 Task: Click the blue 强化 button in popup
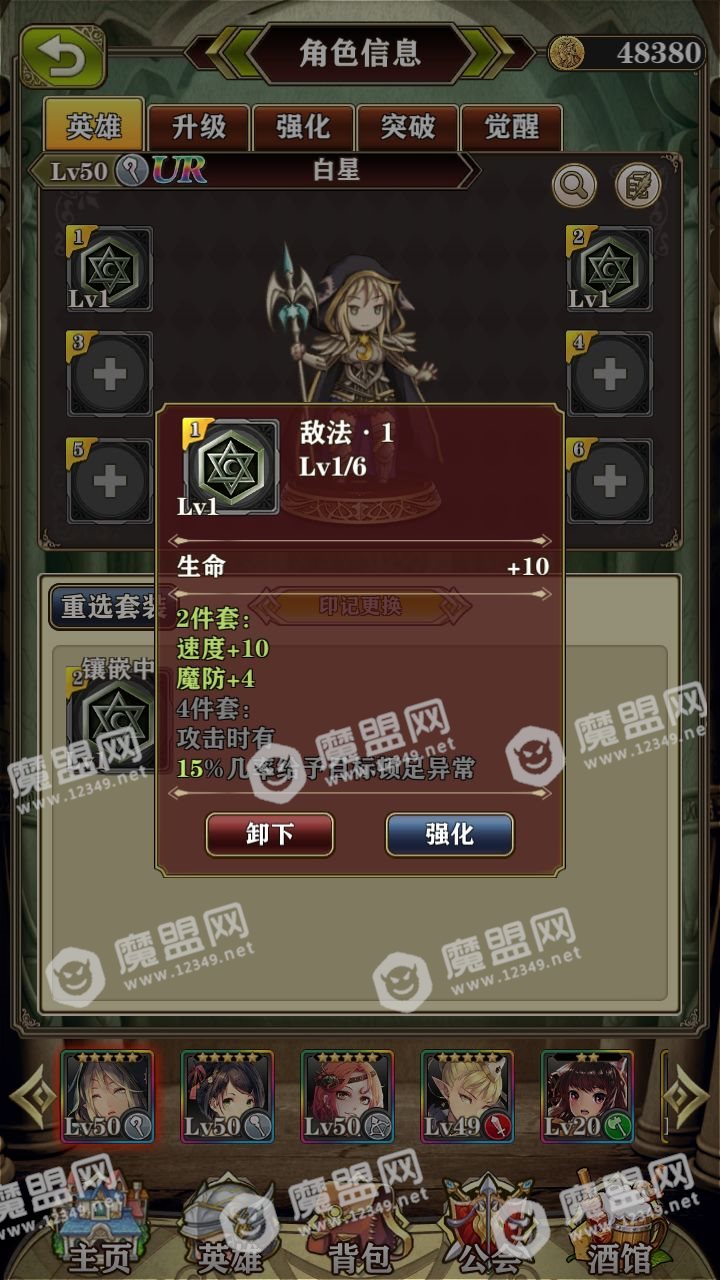[x=450, y=834]
